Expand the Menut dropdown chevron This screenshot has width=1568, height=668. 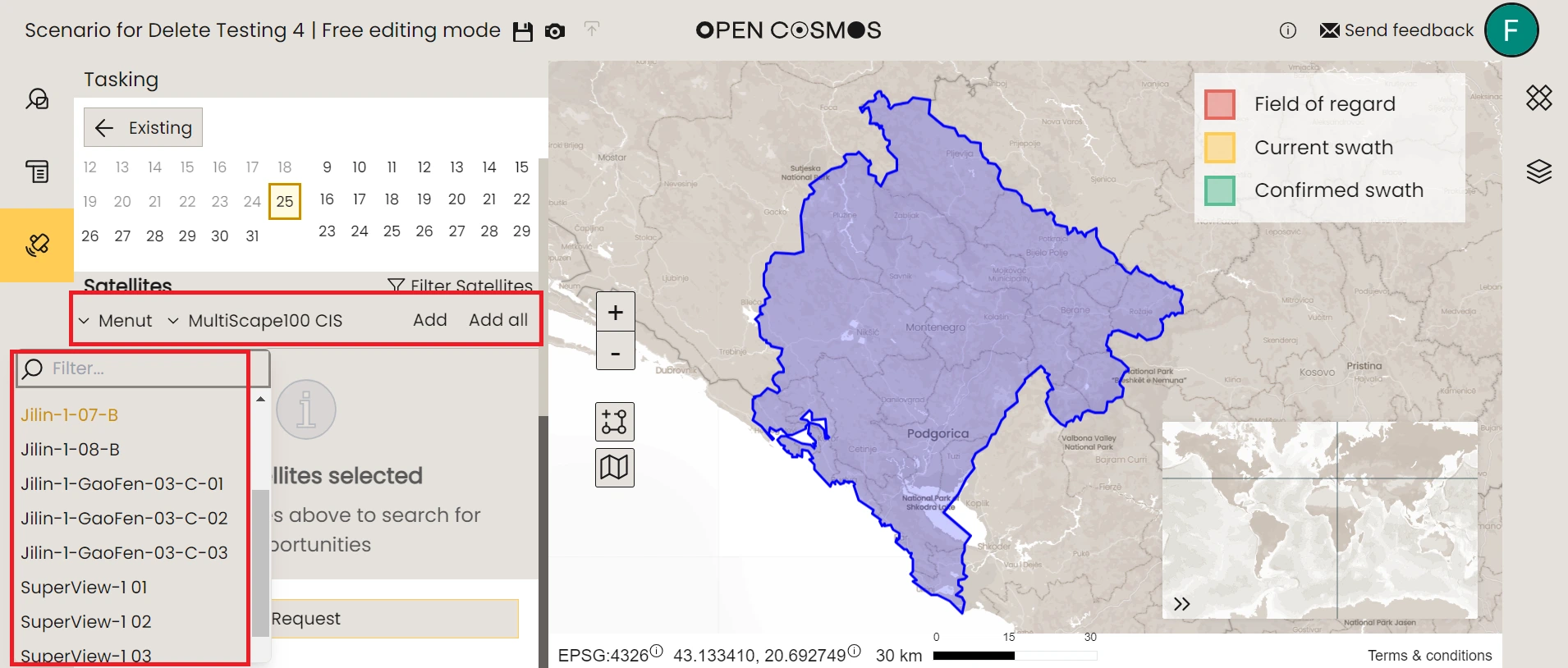pos(84,321)
